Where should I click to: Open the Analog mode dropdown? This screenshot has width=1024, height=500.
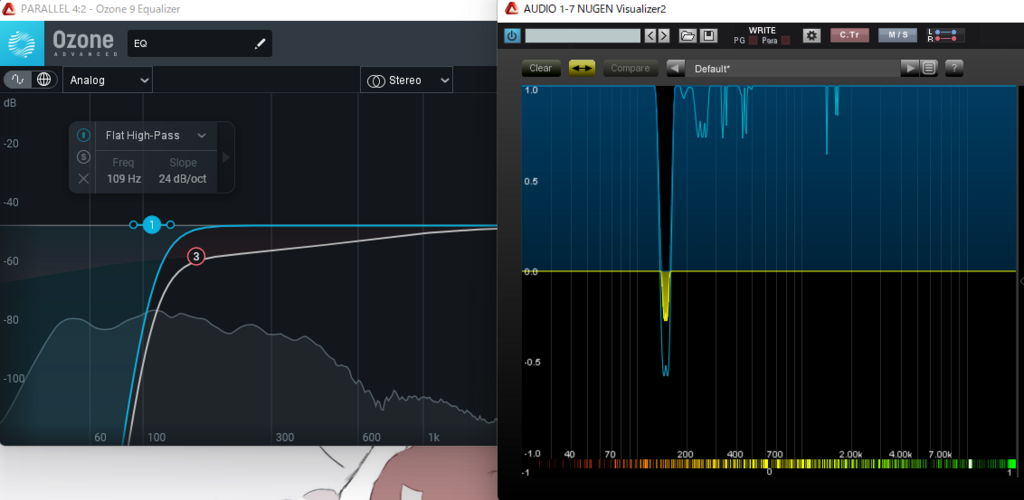(x=108, y=80)
